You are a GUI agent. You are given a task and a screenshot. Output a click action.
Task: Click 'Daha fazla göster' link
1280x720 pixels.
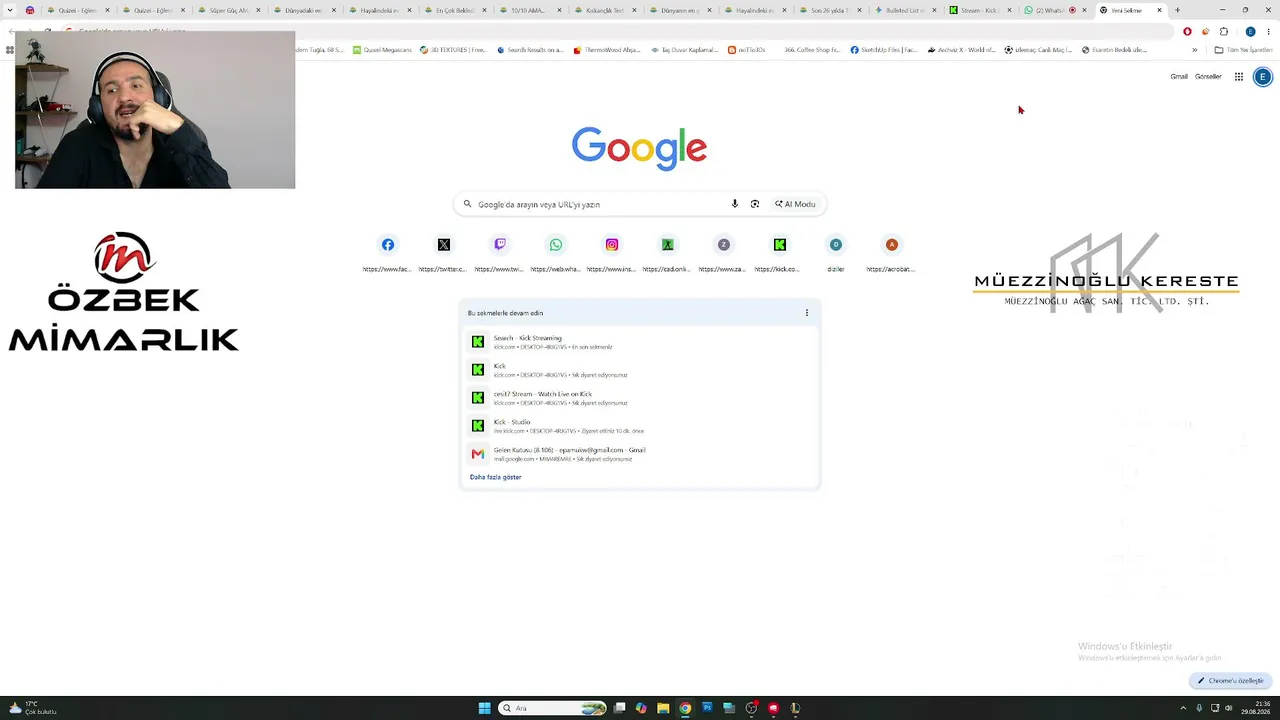coord(495,477)
